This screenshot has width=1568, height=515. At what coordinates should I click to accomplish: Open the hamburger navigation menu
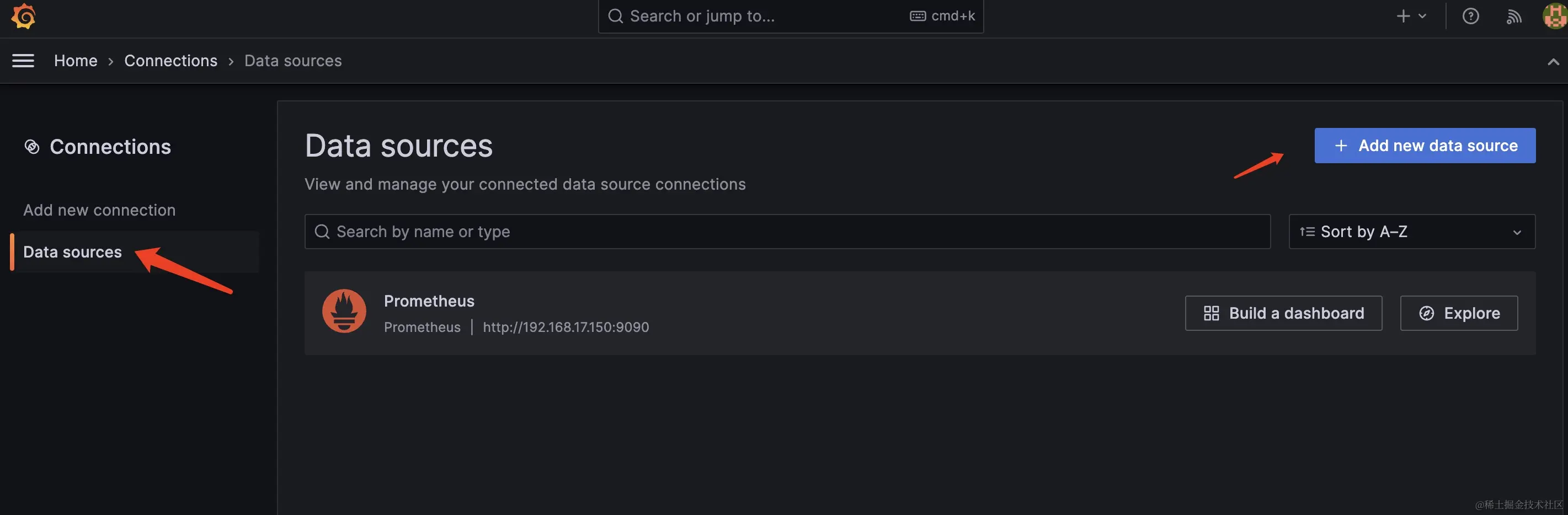coord(23,61)
